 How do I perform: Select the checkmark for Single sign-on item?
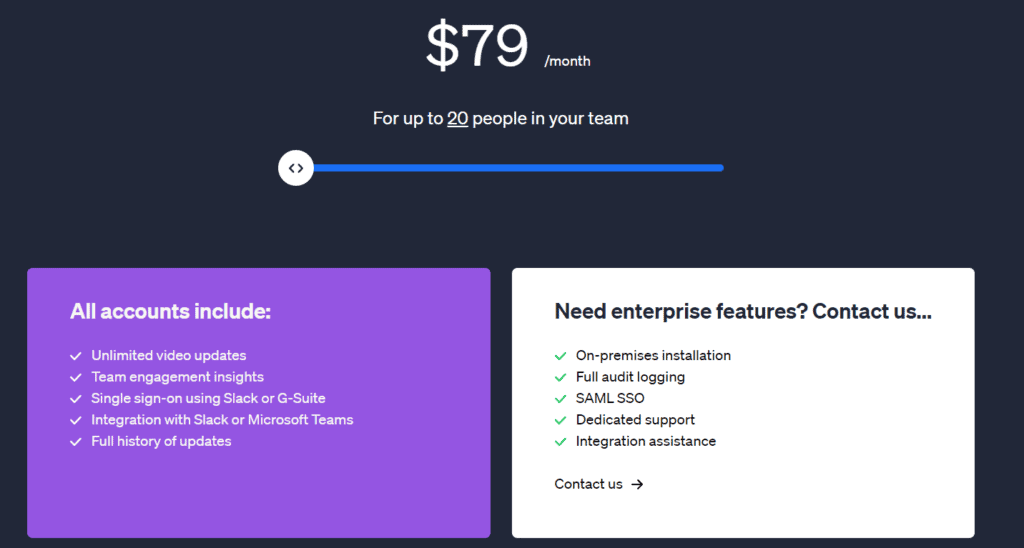tap(75, 399)
